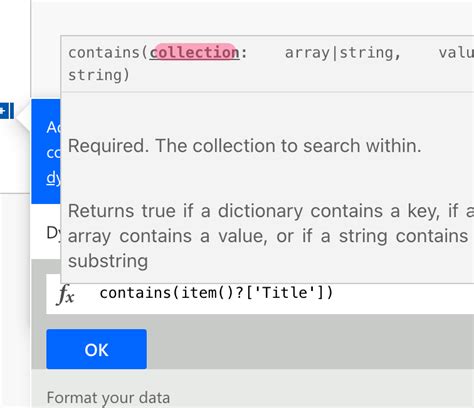The height and width of the screenshot is (408, 474).
Task: Select the highlighted collection parameter in tooltip
Action: pyautogui.click(x=195, y=53)
